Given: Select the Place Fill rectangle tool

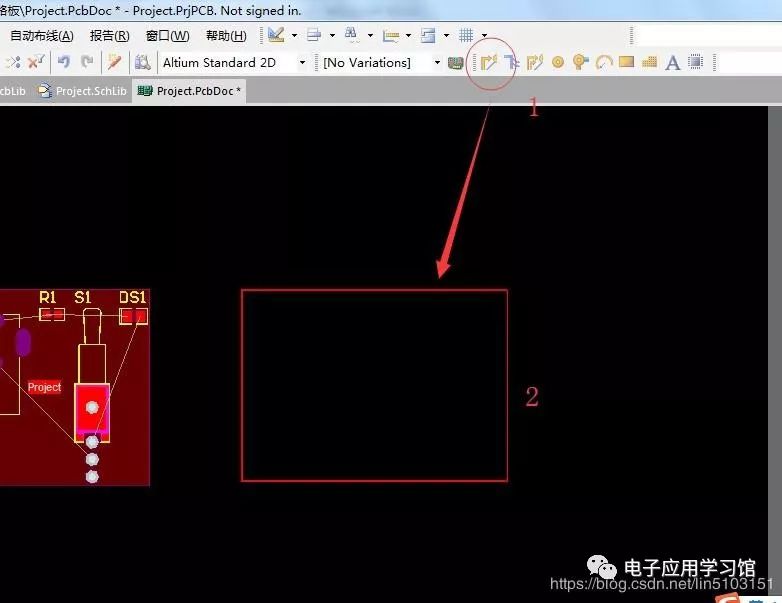Looking at the screenshot, I should [626, 62].
